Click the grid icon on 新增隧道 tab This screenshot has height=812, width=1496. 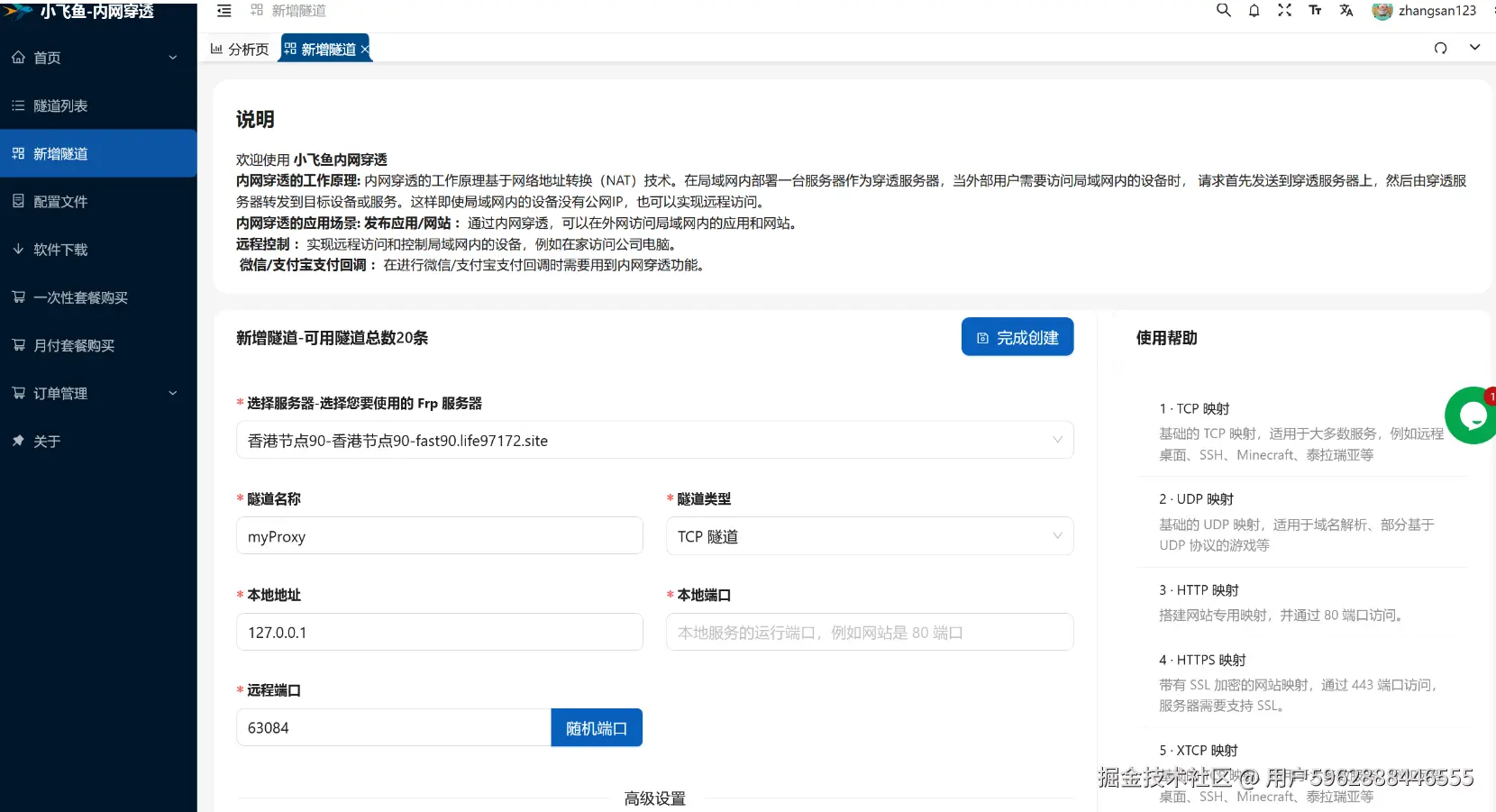290,49
